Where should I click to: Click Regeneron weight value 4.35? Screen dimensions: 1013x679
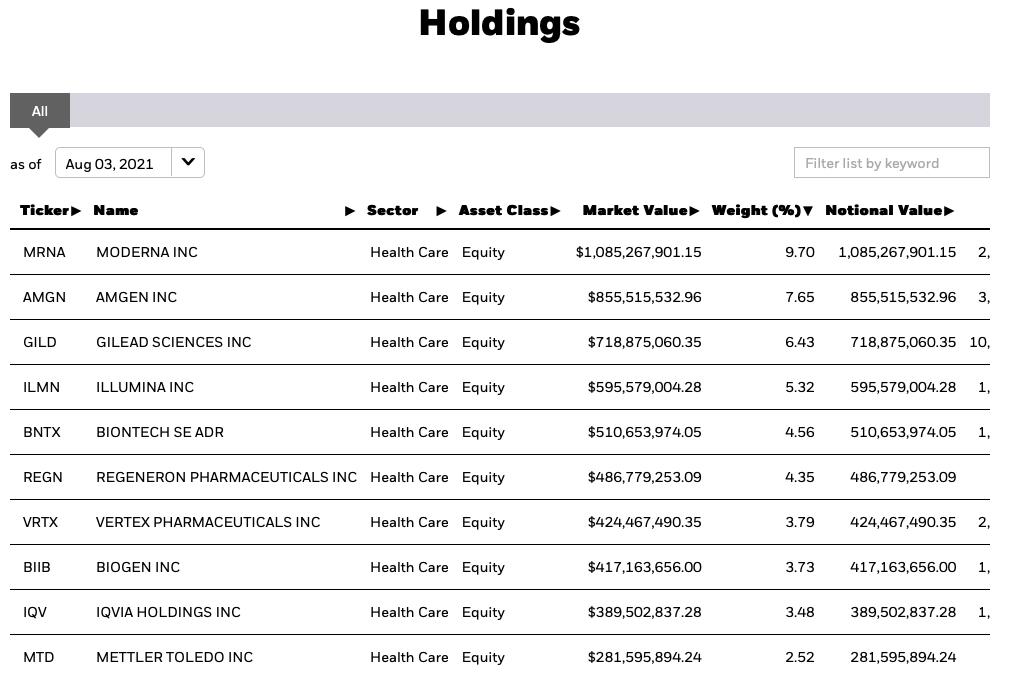click(x=800, y=477)
